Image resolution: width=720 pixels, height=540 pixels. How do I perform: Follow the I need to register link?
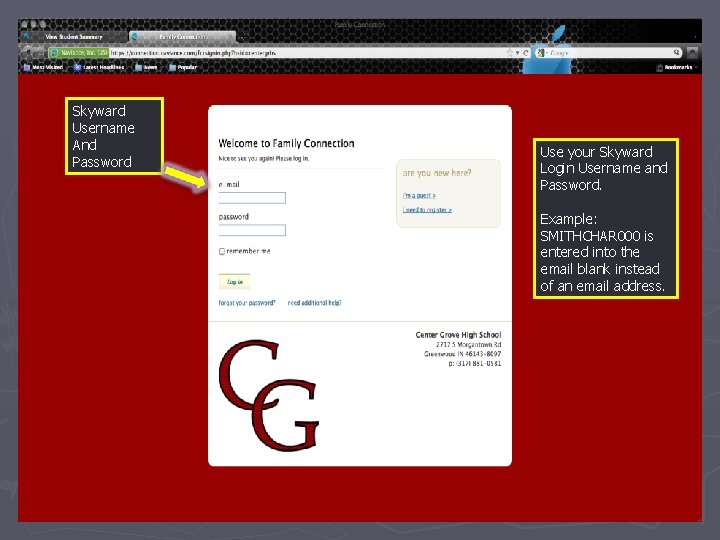pyautogui.click(x=427, y=210)
